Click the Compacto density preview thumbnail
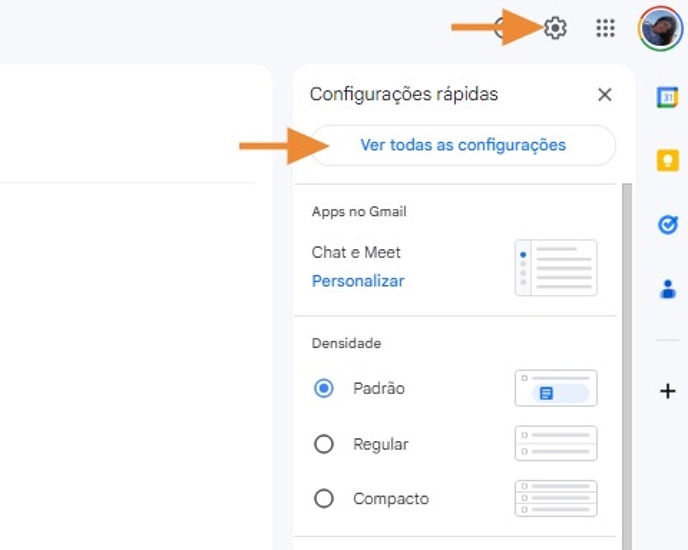Image resolution: width=688 pixels, height=550 pixels. (x=555, y=498)
